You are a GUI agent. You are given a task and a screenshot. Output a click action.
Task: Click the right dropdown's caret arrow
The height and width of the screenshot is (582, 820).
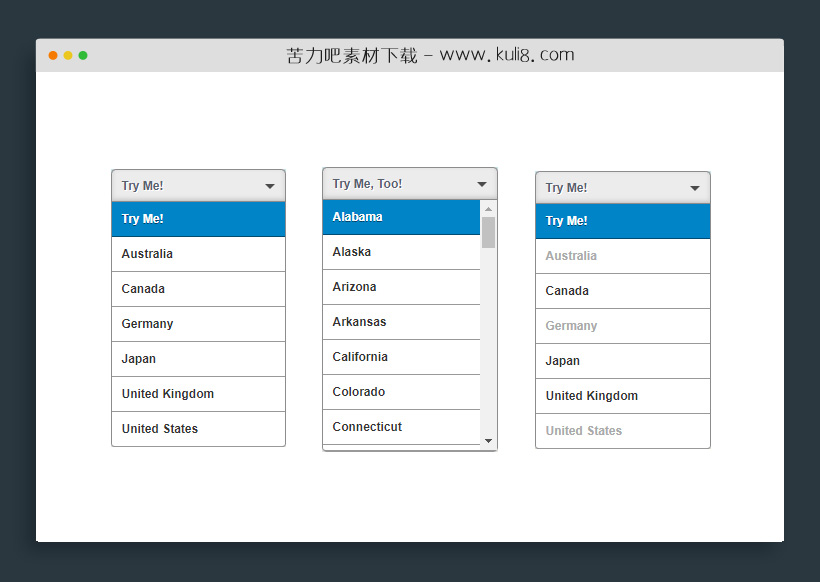695,188
